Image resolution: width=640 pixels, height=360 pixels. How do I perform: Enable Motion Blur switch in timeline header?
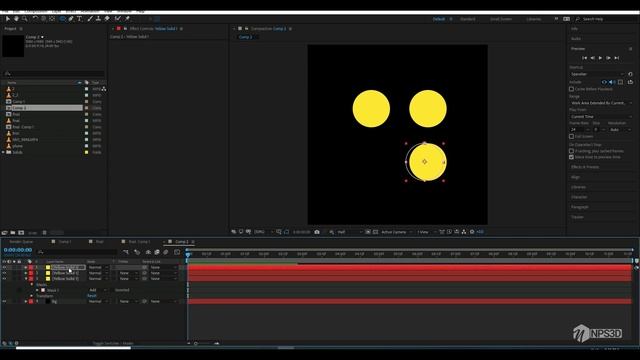click(166, 252)
